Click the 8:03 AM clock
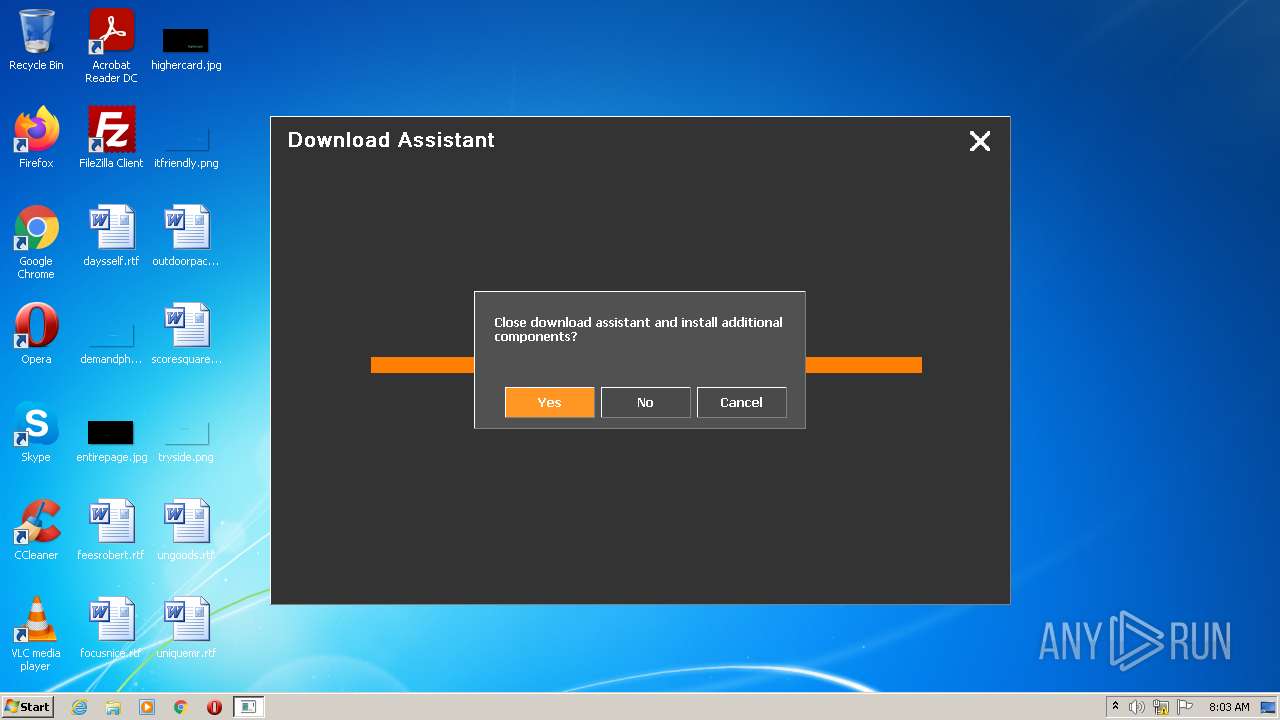 coord(1229,707)
